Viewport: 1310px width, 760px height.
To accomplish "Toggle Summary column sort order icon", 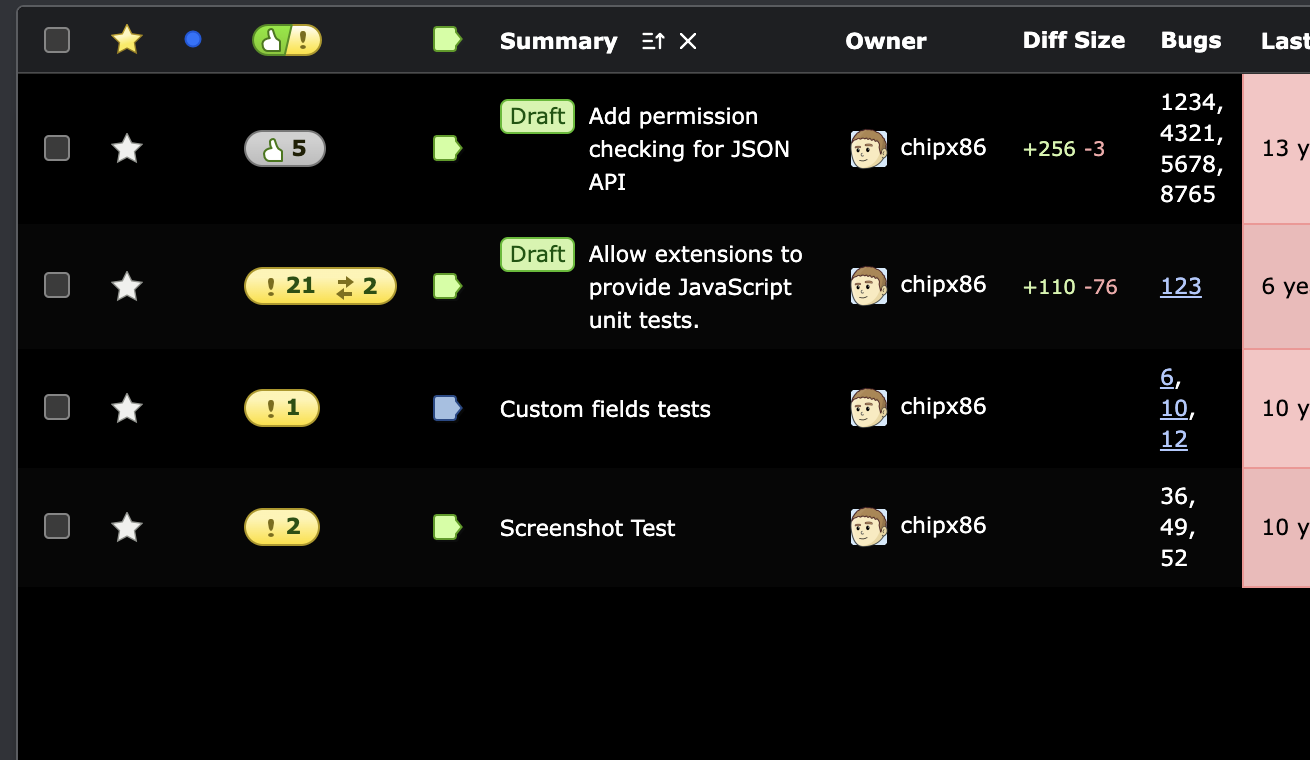I will pos(653,41).
